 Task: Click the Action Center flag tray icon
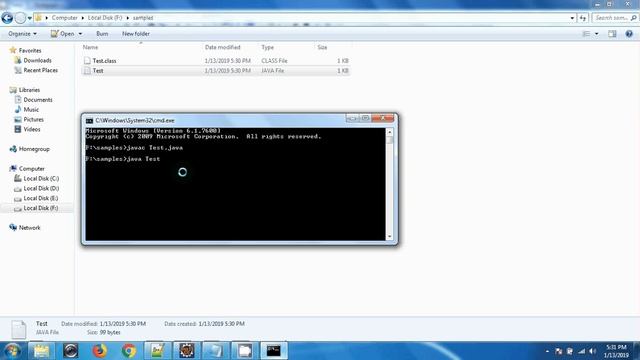click(x=558, y=351)
